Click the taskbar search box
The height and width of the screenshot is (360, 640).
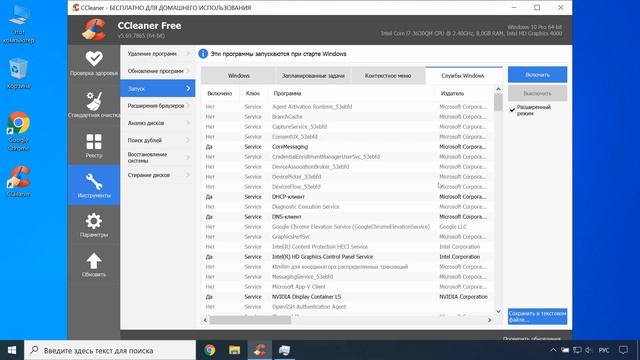click(x=110, y=350)
